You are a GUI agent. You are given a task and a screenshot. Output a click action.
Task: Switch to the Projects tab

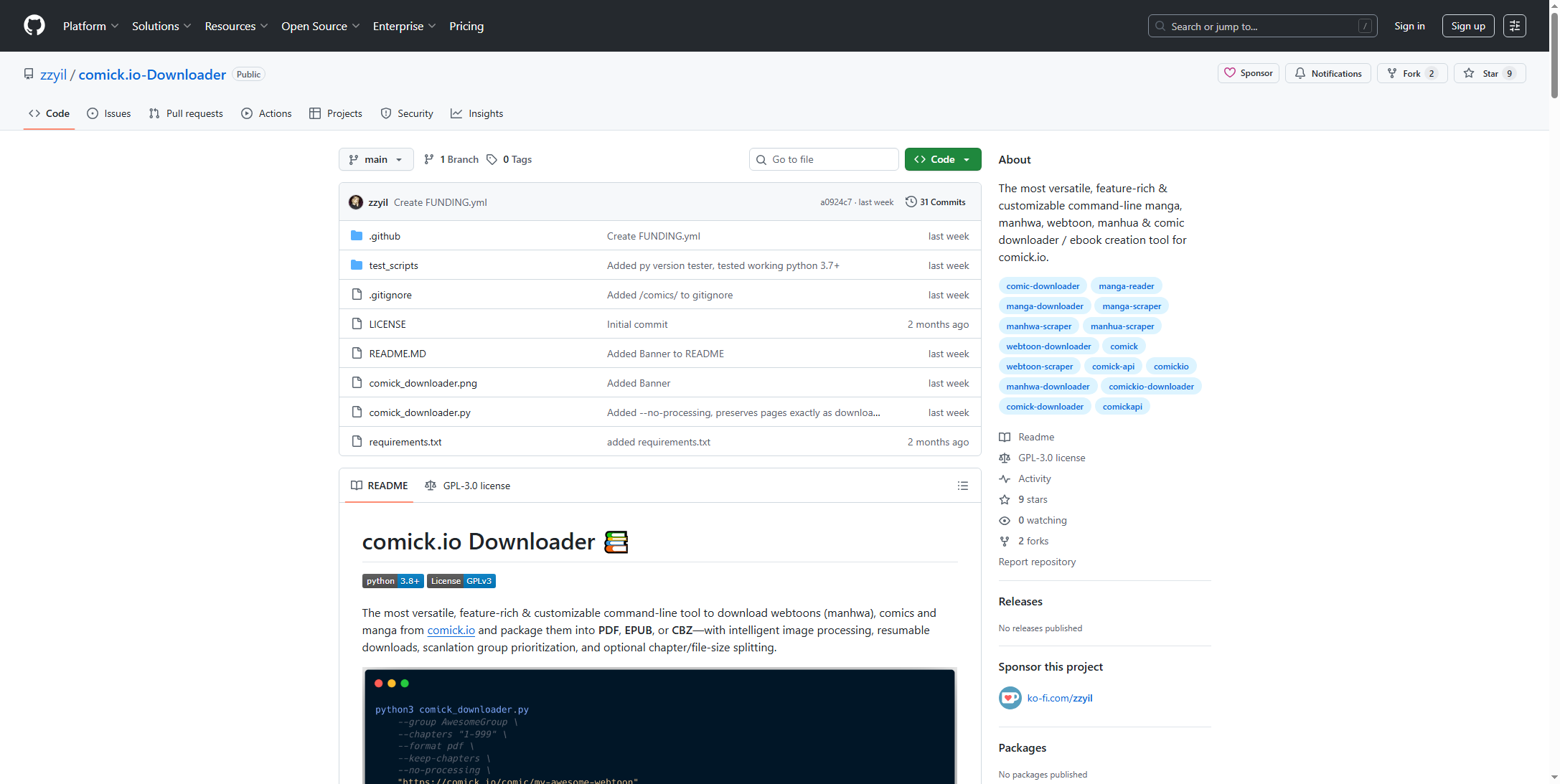pos(335,113)
